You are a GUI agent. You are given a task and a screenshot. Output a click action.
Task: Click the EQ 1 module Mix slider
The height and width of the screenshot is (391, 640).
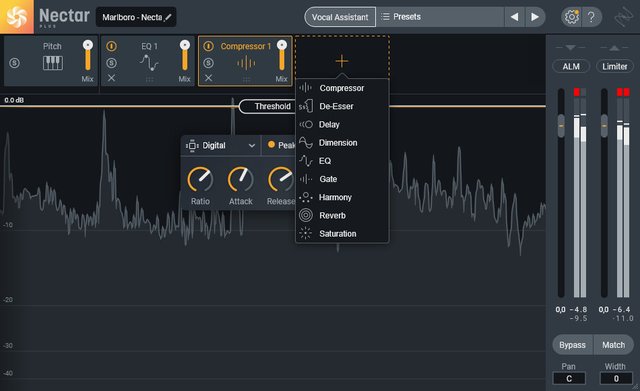pos(185,56)
